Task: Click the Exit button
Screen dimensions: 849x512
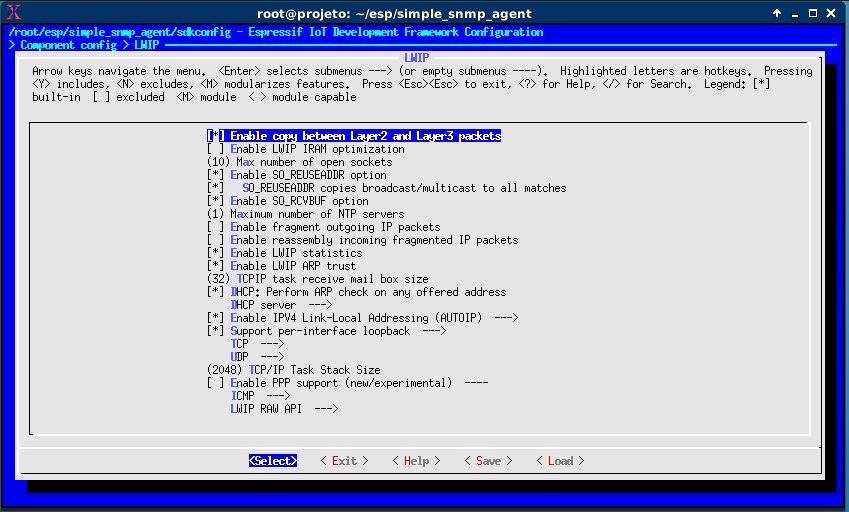Action: (344, 461)
